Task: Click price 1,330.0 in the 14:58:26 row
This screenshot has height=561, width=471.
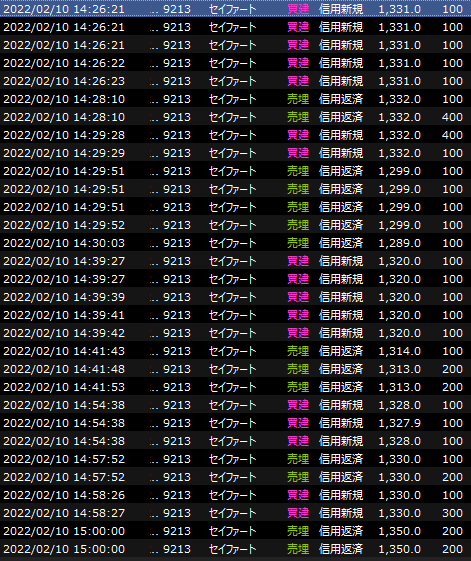Action: pos(399,495)
